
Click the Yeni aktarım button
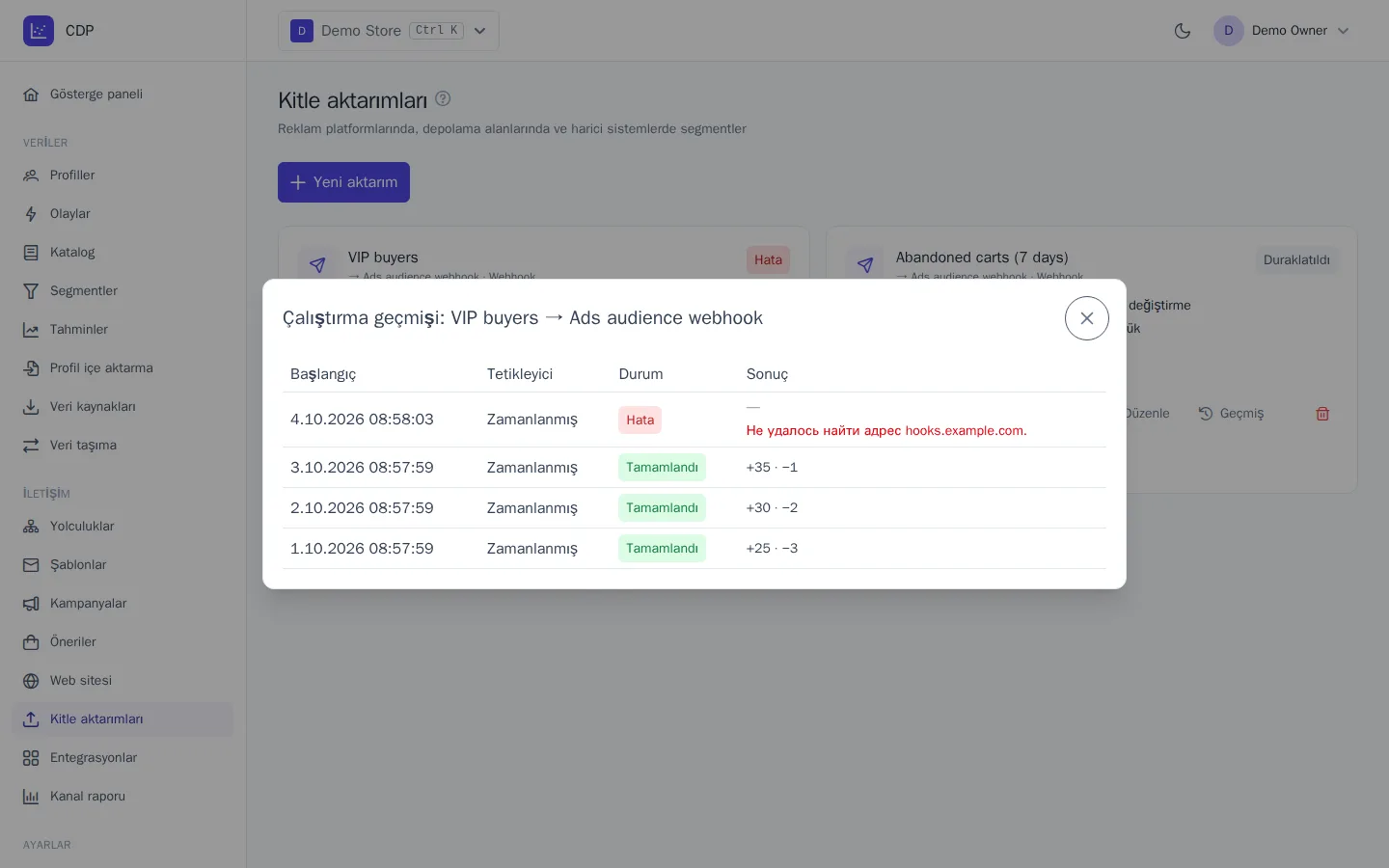click(343, 182)
